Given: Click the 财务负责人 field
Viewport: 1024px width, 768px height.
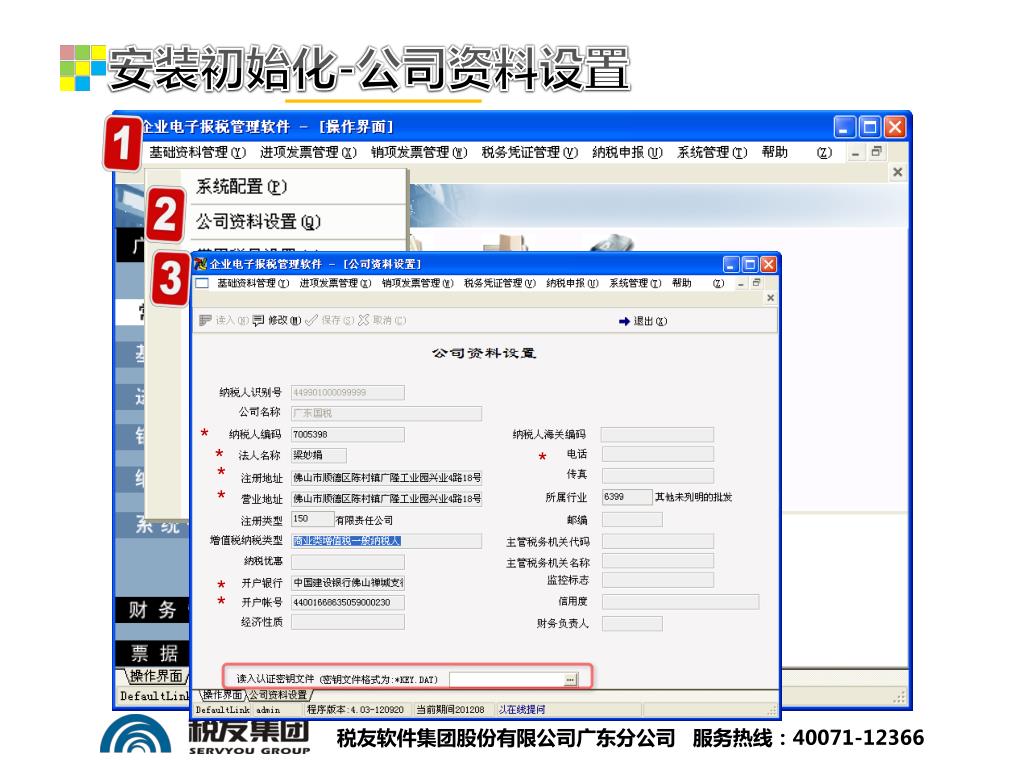Looking at the screenshot, I should coord(632,624).
